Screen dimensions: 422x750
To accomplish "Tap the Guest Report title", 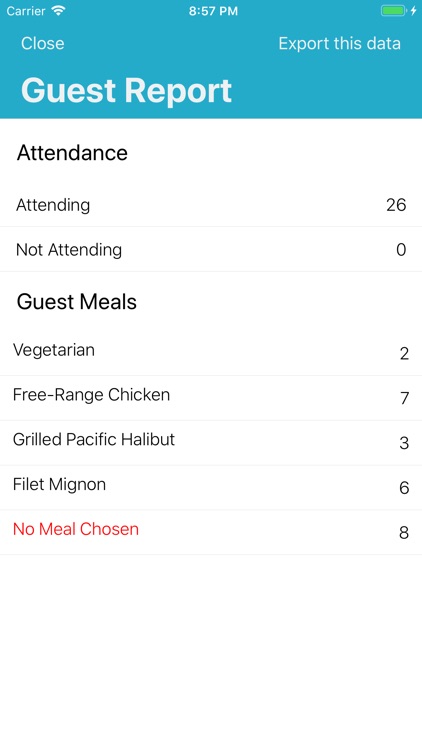I will 126,90.
